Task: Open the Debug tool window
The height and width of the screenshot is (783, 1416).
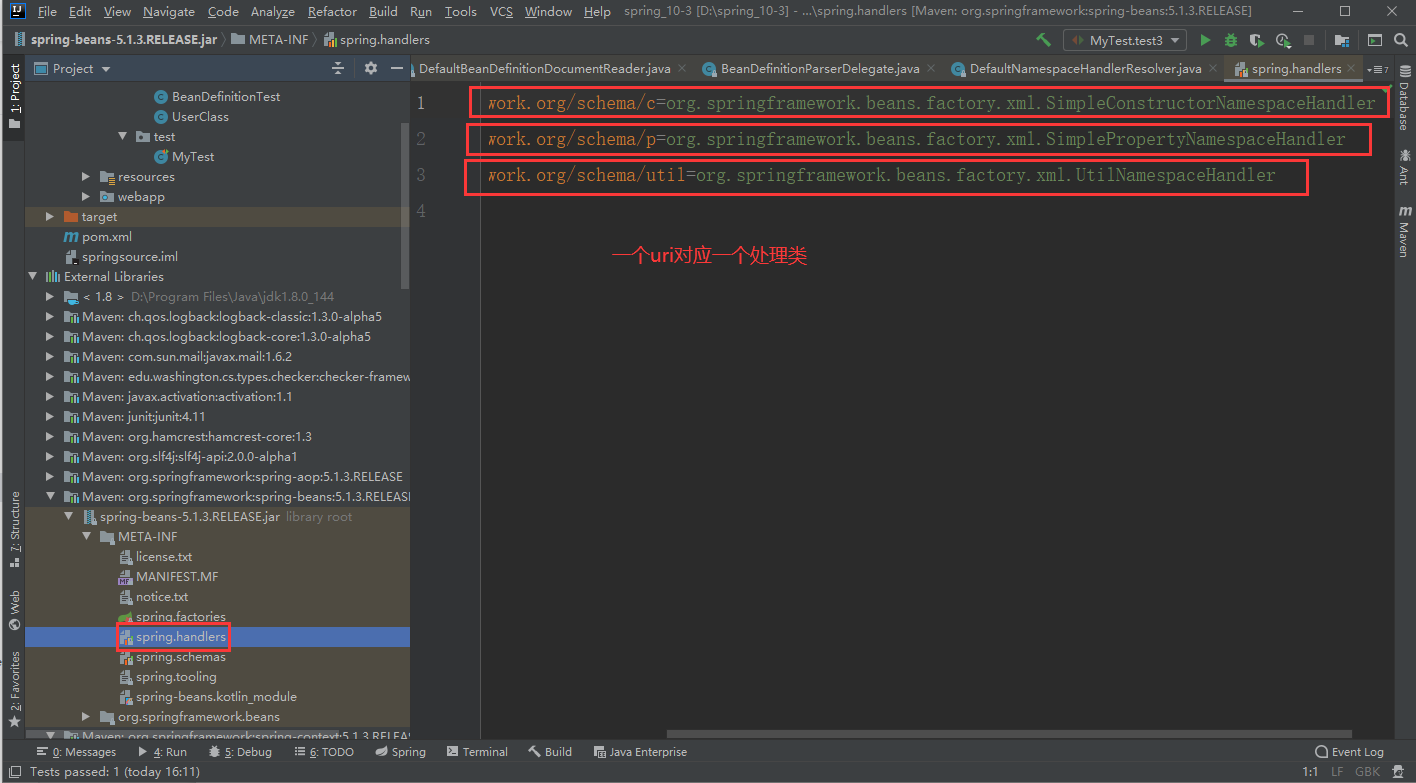Action: 240,752
